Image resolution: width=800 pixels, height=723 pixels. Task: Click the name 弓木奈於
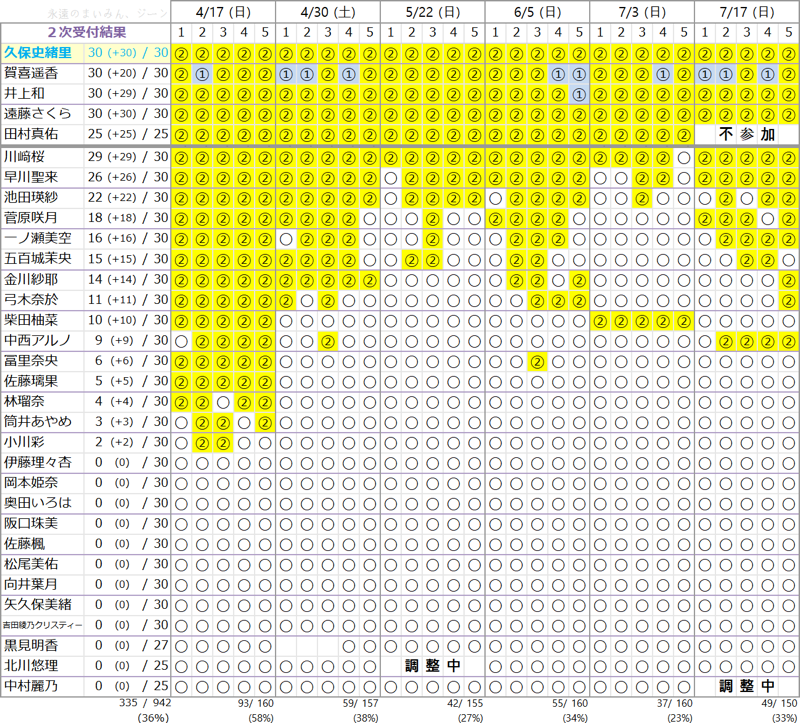(31, 300)
